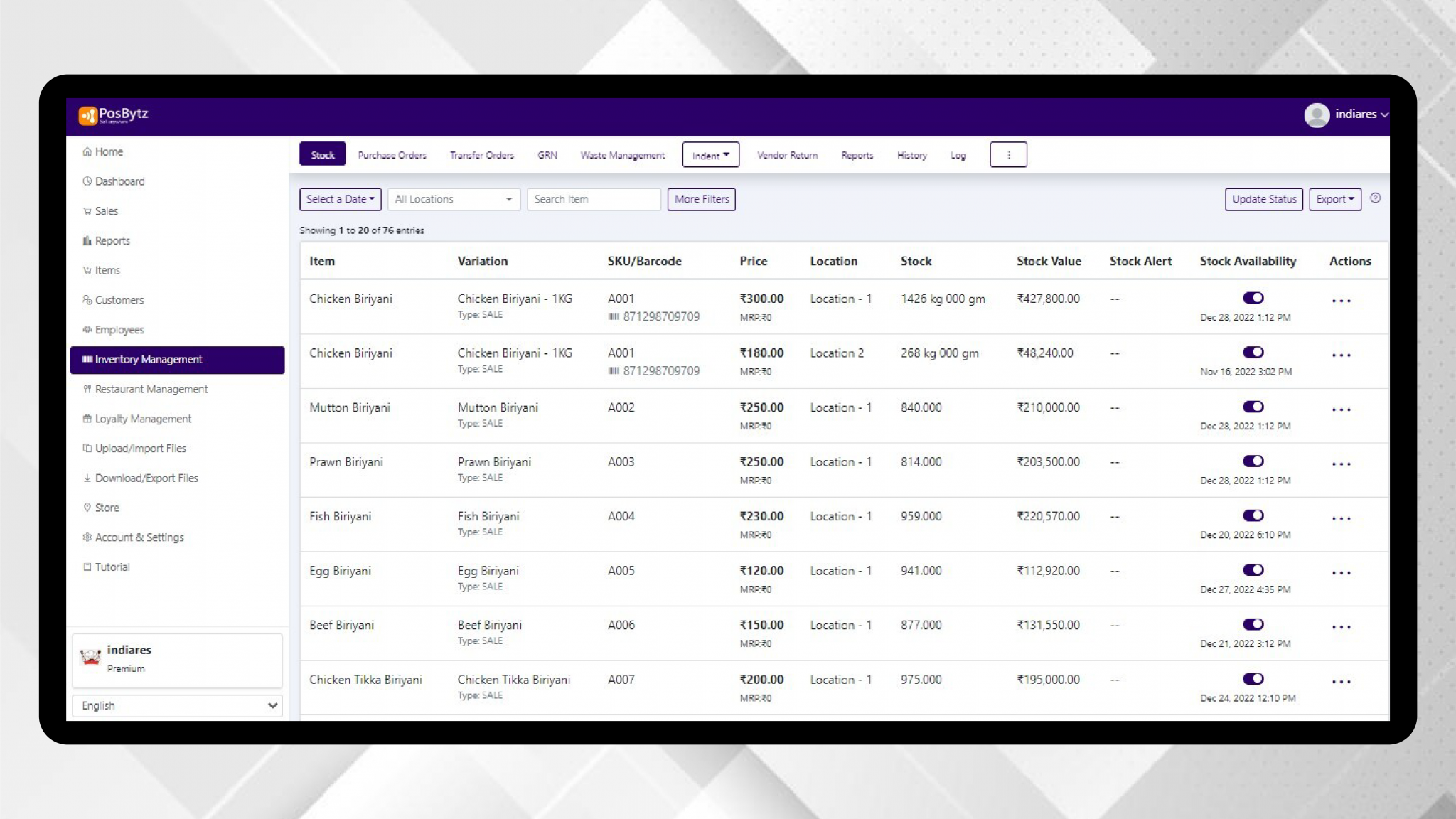Click the Update Status button
This screenshot has width=1456, height=819.
[1263, 199]
